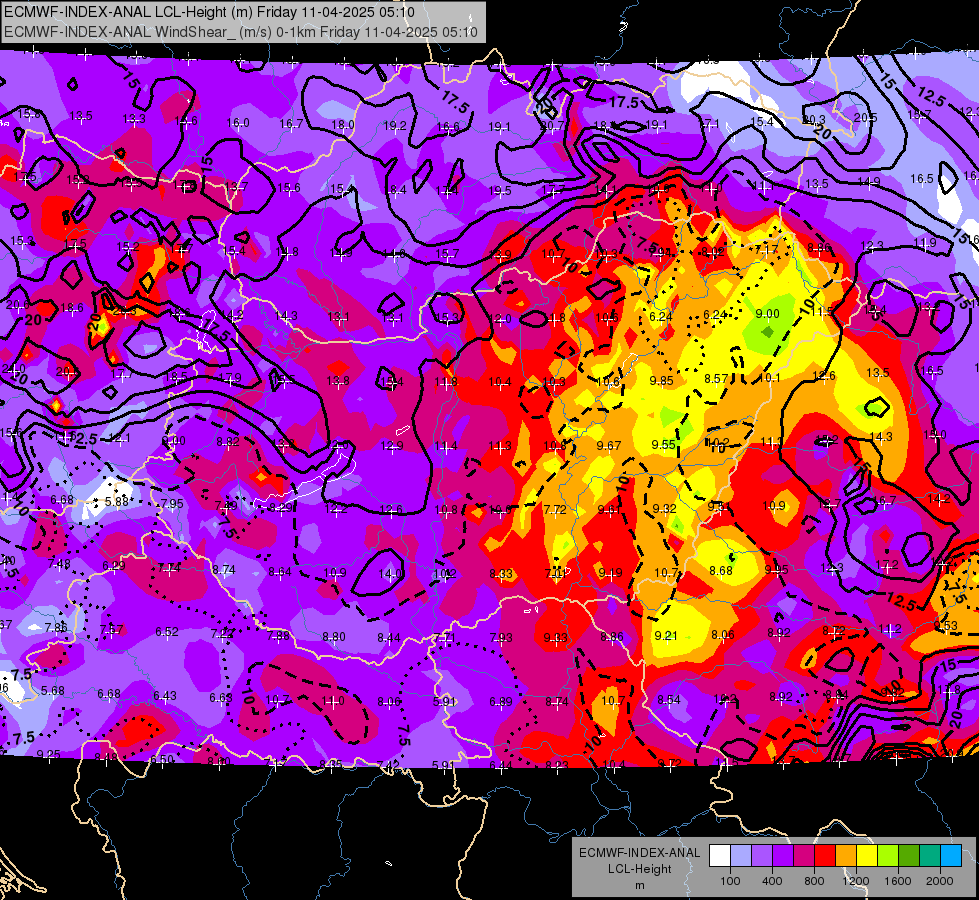Click the '9.32' grid value
The image size is (979, 900).
coord(664,509)
